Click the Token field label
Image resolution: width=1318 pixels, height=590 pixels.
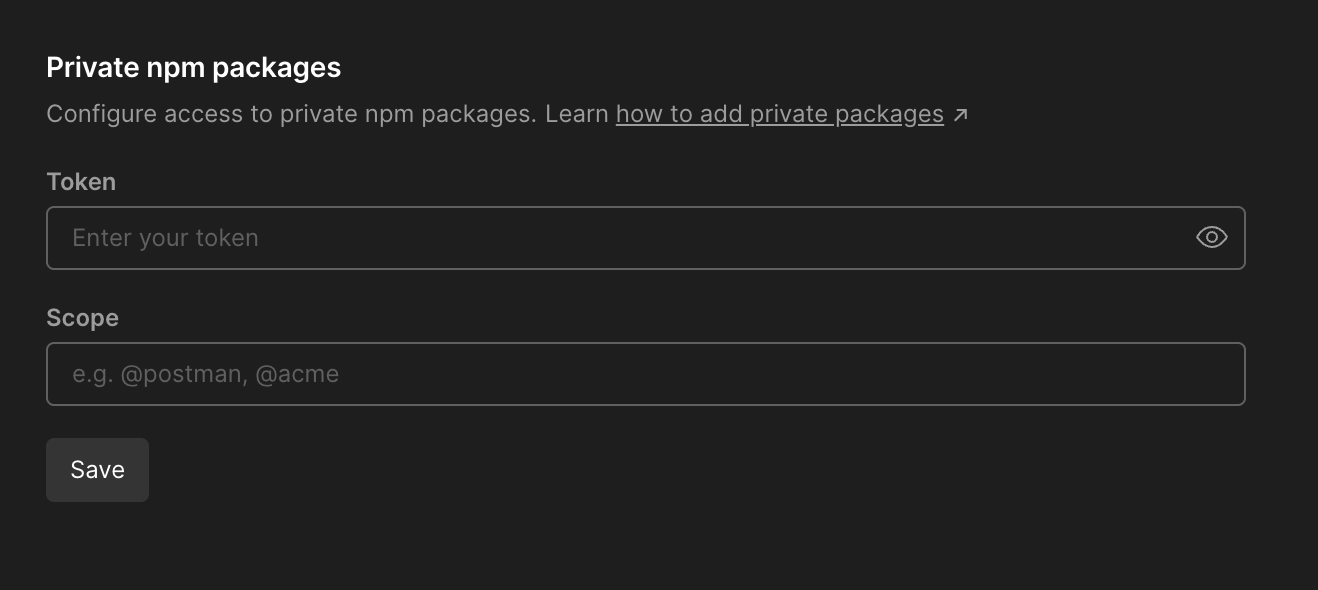coord(81,182)
